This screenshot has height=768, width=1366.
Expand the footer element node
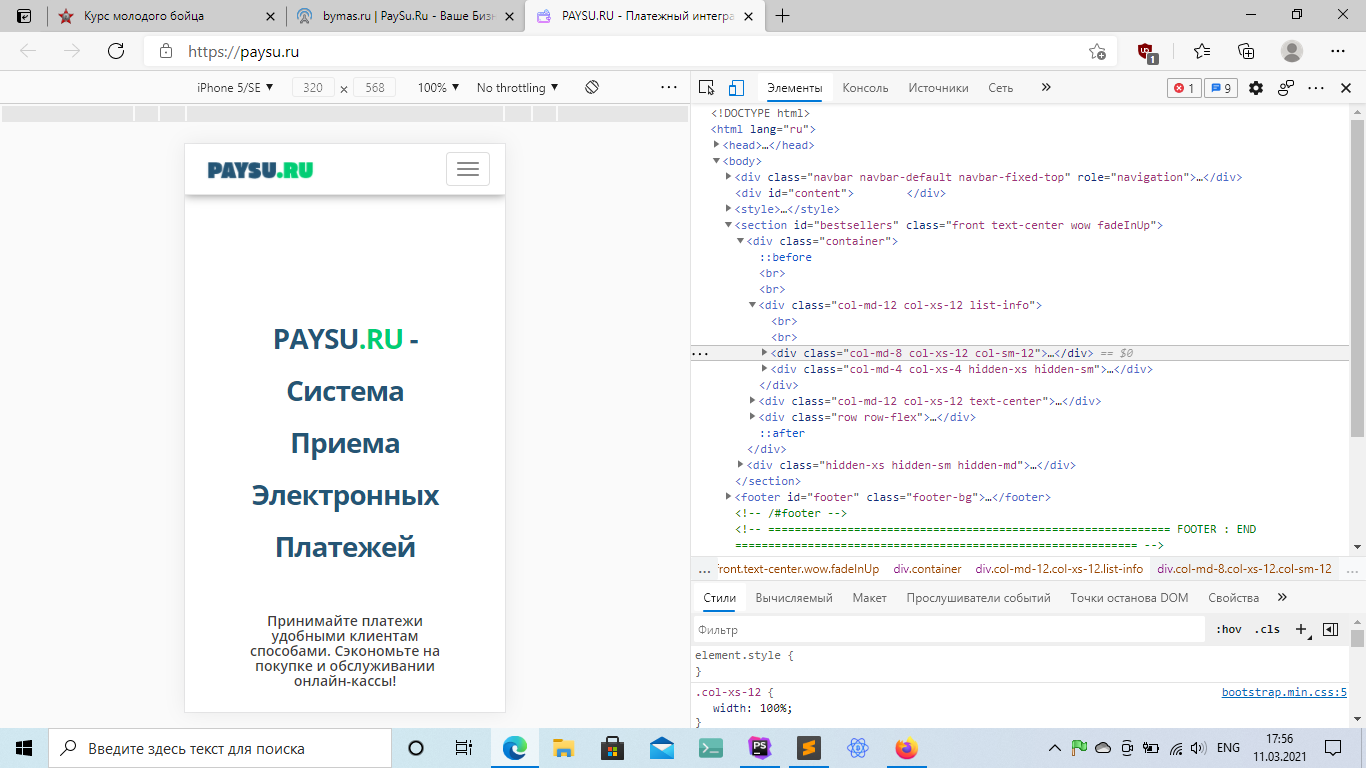tap(729, 497)
